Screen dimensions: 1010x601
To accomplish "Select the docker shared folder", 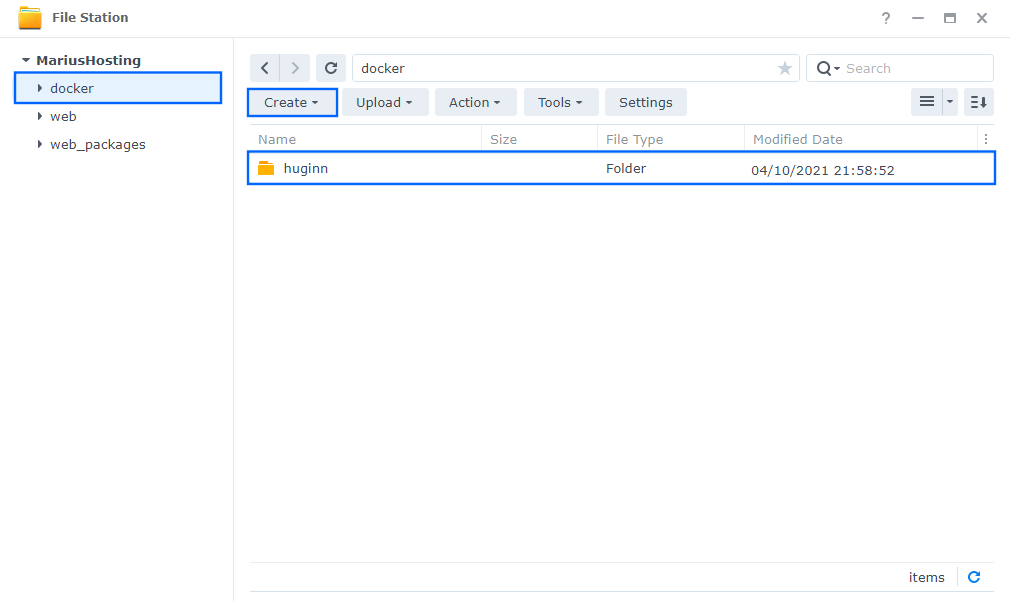I will coord(118,88).
